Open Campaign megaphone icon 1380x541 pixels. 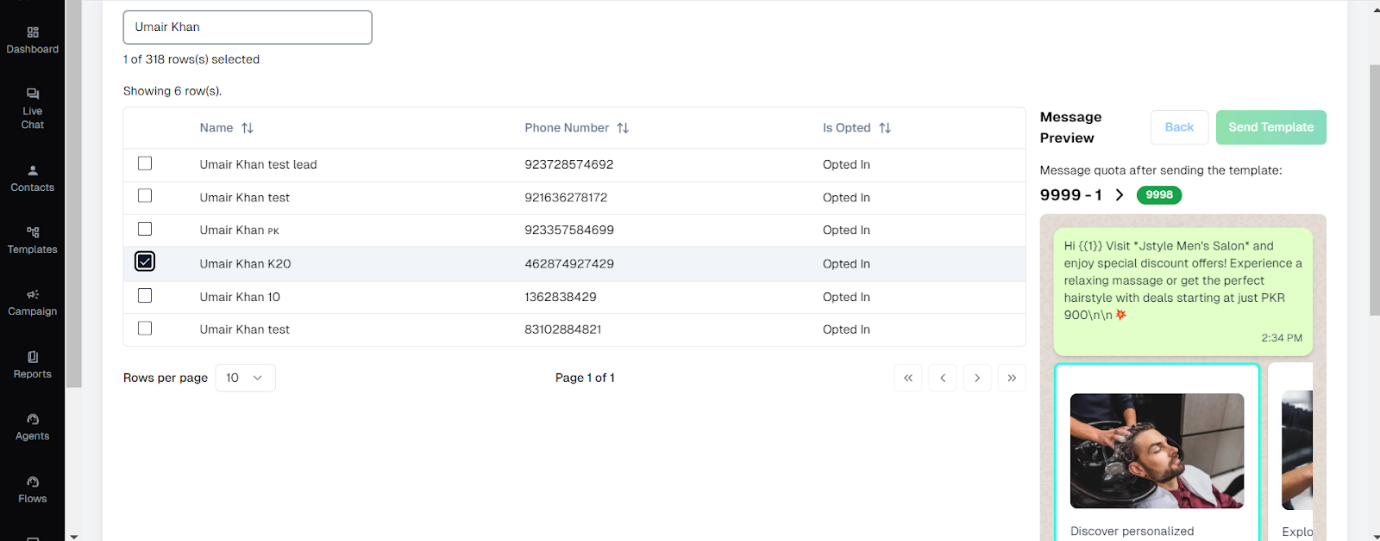(x=33, y=294)
